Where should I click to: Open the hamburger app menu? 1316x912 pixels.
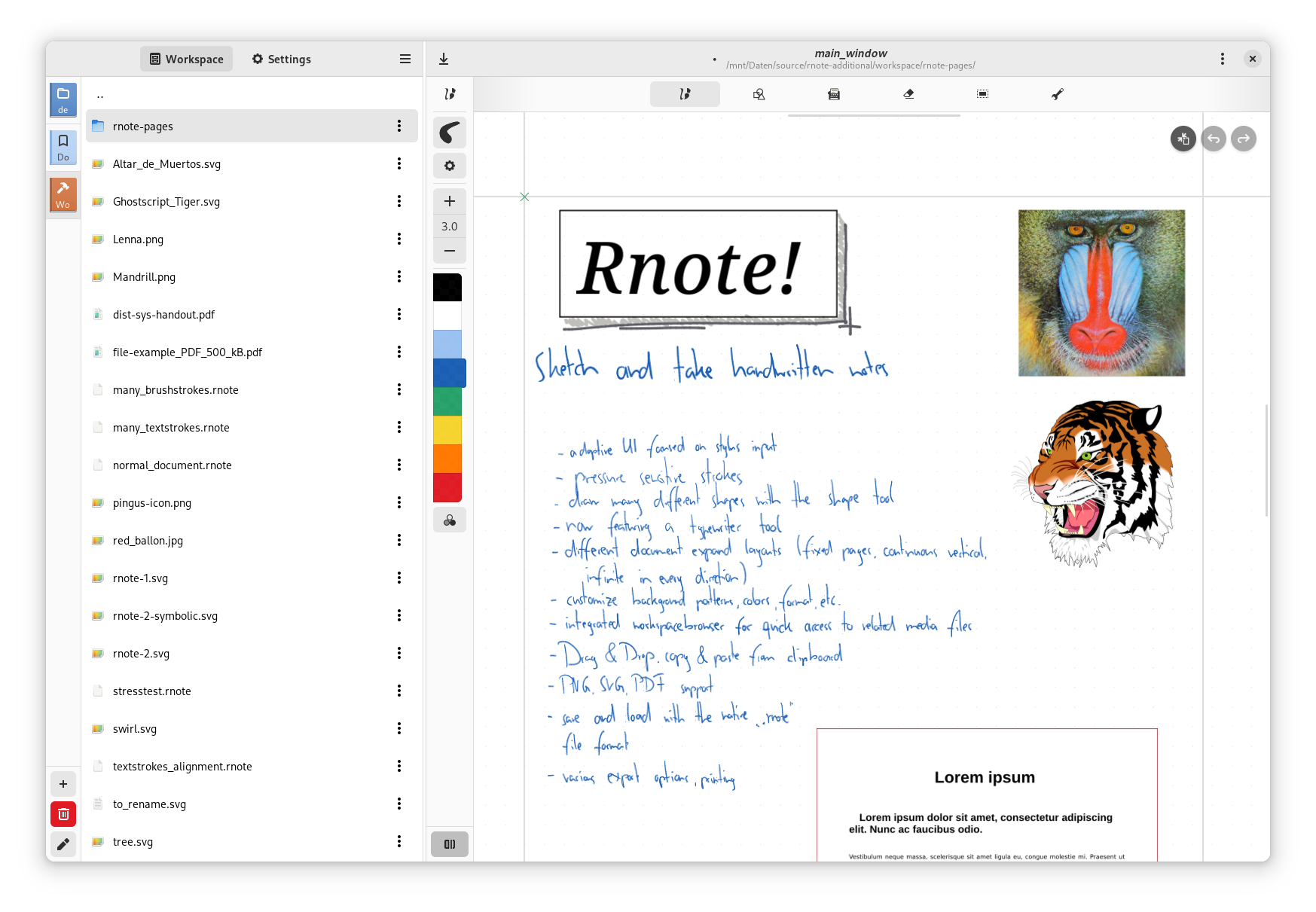[x=405, y=59]
